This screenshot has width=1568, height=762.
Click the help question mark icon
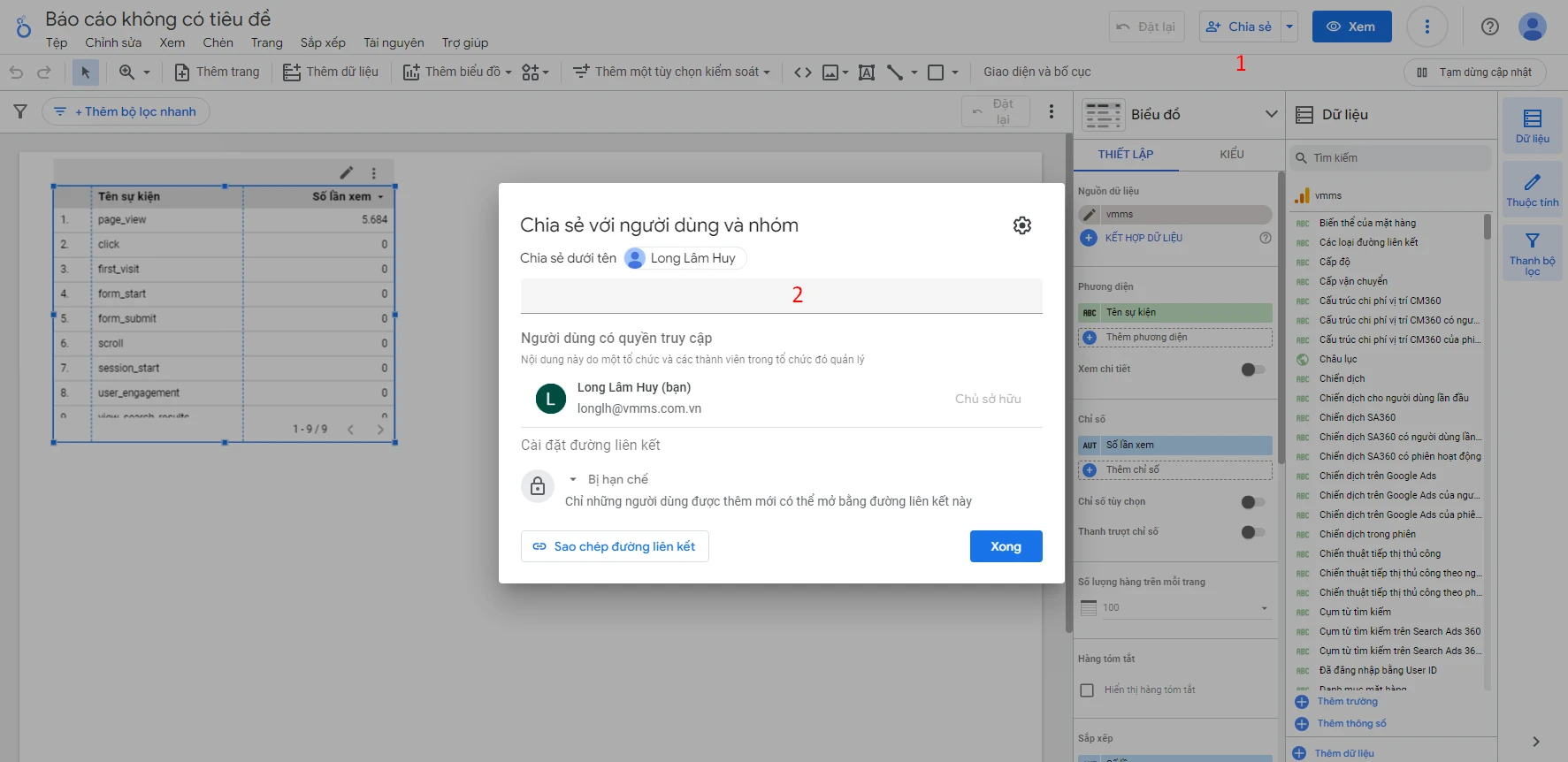pos(1489,27)
